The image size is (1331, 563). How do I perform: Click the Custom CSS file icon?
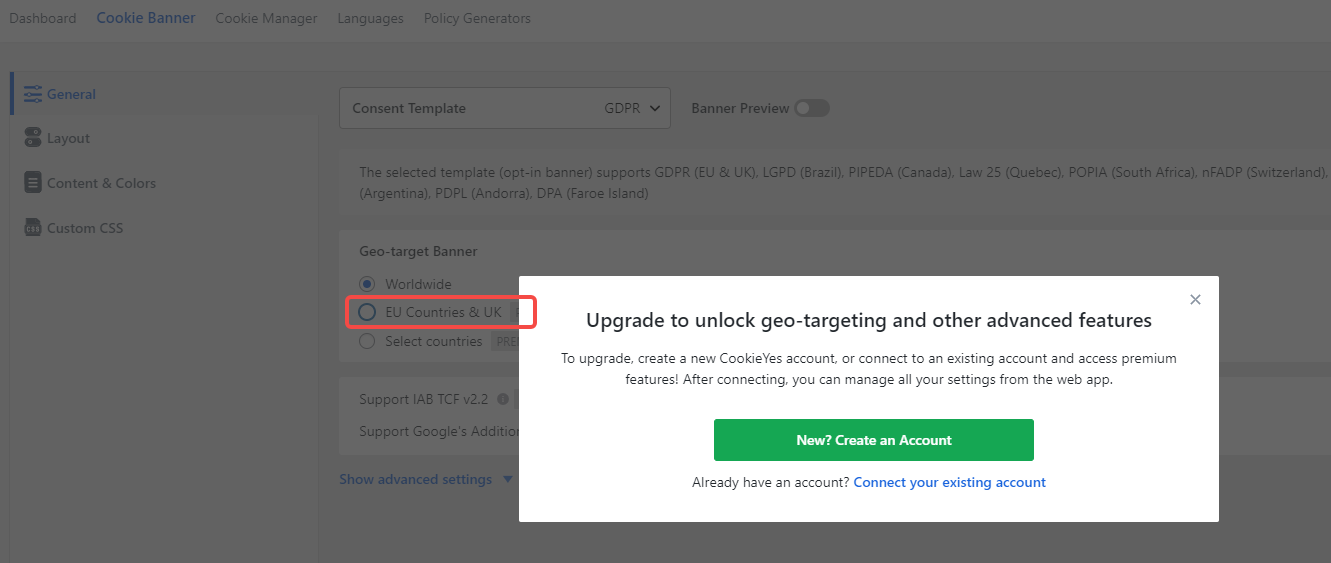coord(32,228)
